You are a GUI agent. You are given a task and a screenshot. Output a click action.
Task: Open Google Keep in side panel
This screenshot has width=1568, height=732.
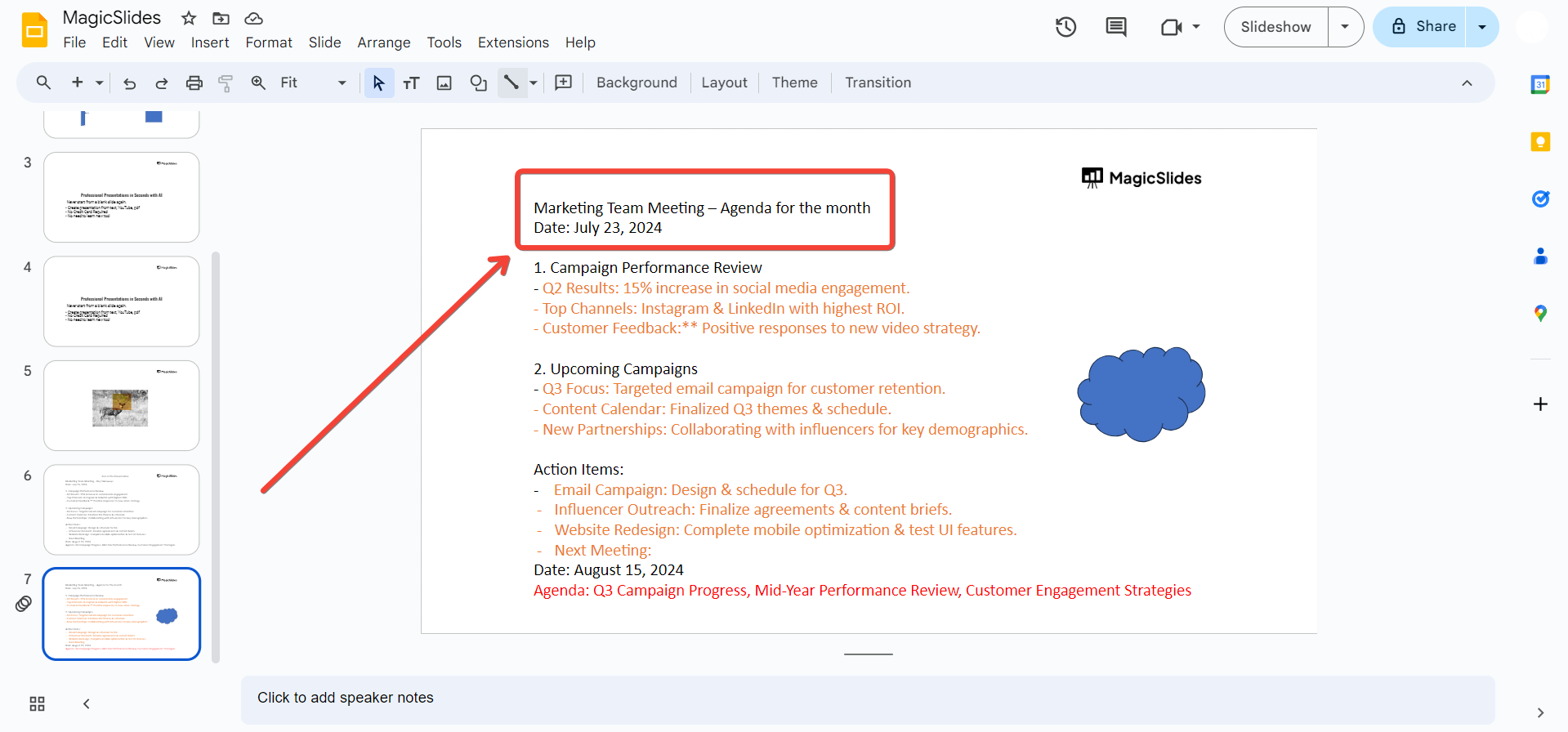coord(1540,142)
